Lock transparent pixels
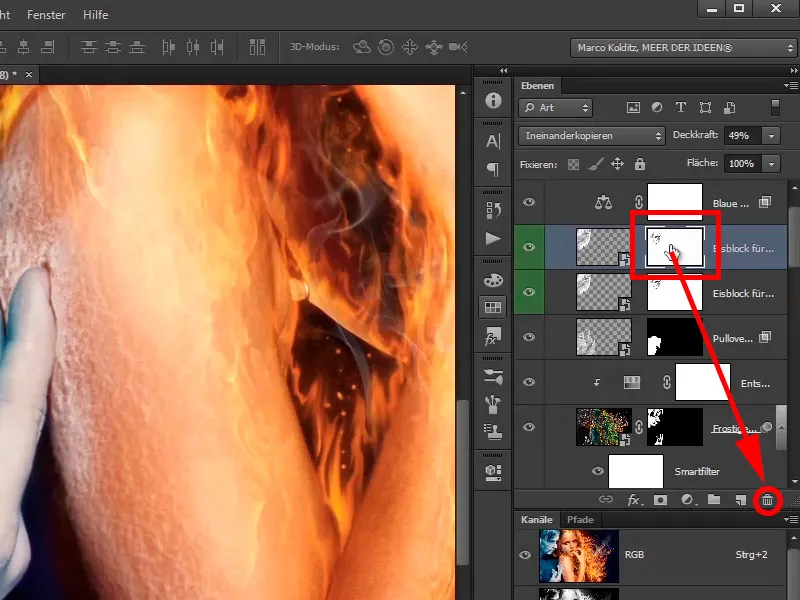The height and width of the screenshot is (600, 800). (x=573, y=164)
